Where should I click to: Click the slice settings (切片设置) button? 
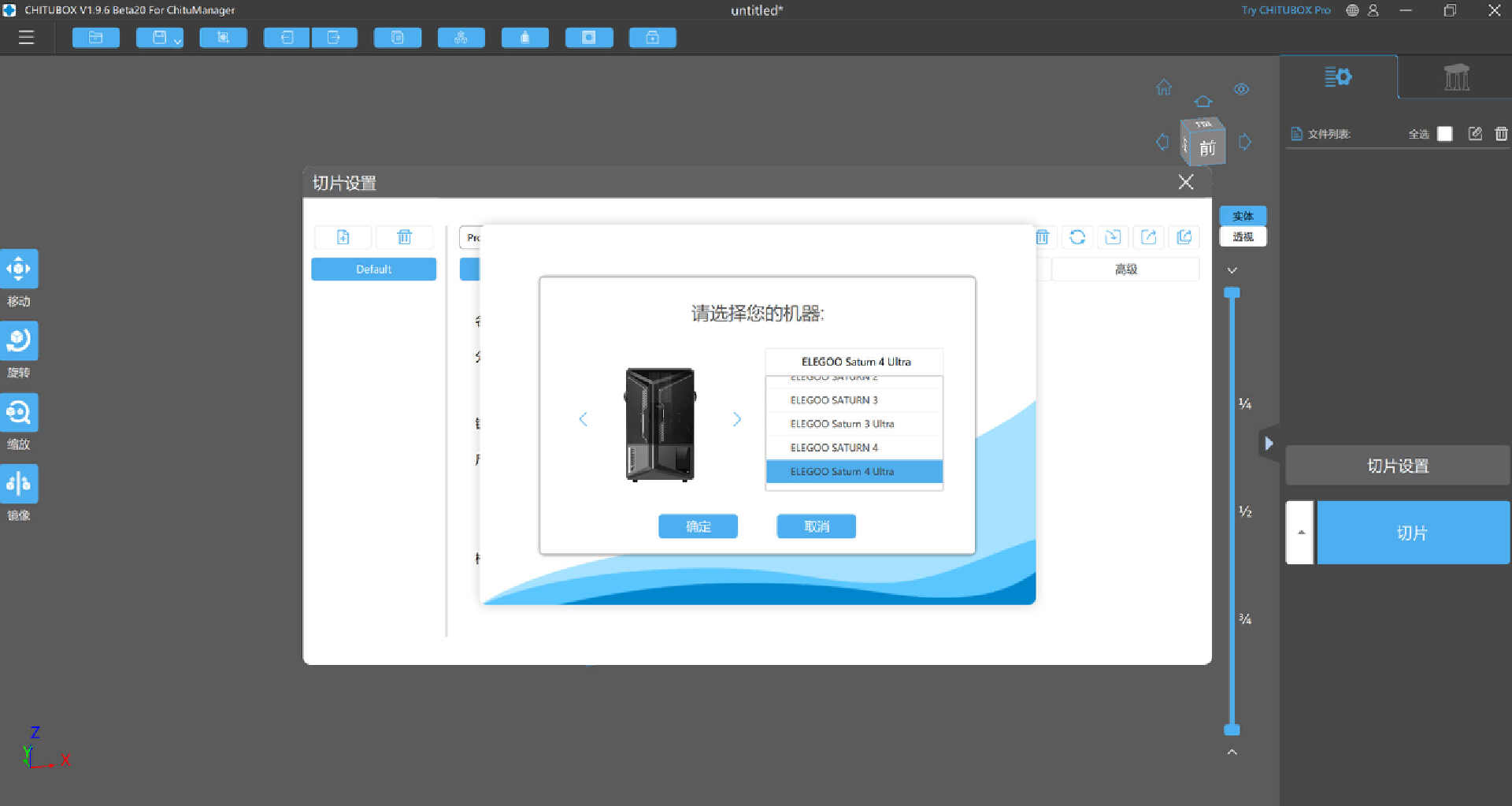click(1397, 466)
